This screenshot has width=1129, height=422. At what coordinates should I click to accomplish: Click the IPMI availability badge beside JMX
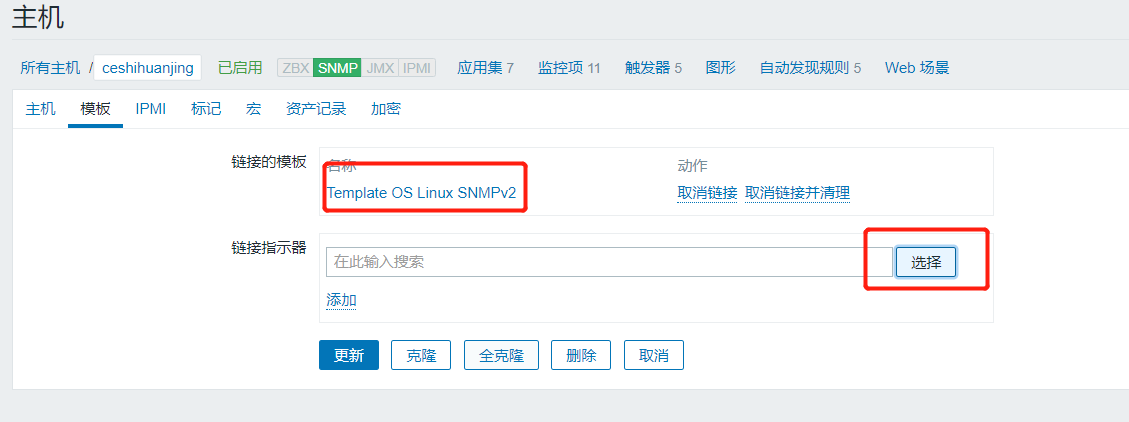[x=417, y=68]
